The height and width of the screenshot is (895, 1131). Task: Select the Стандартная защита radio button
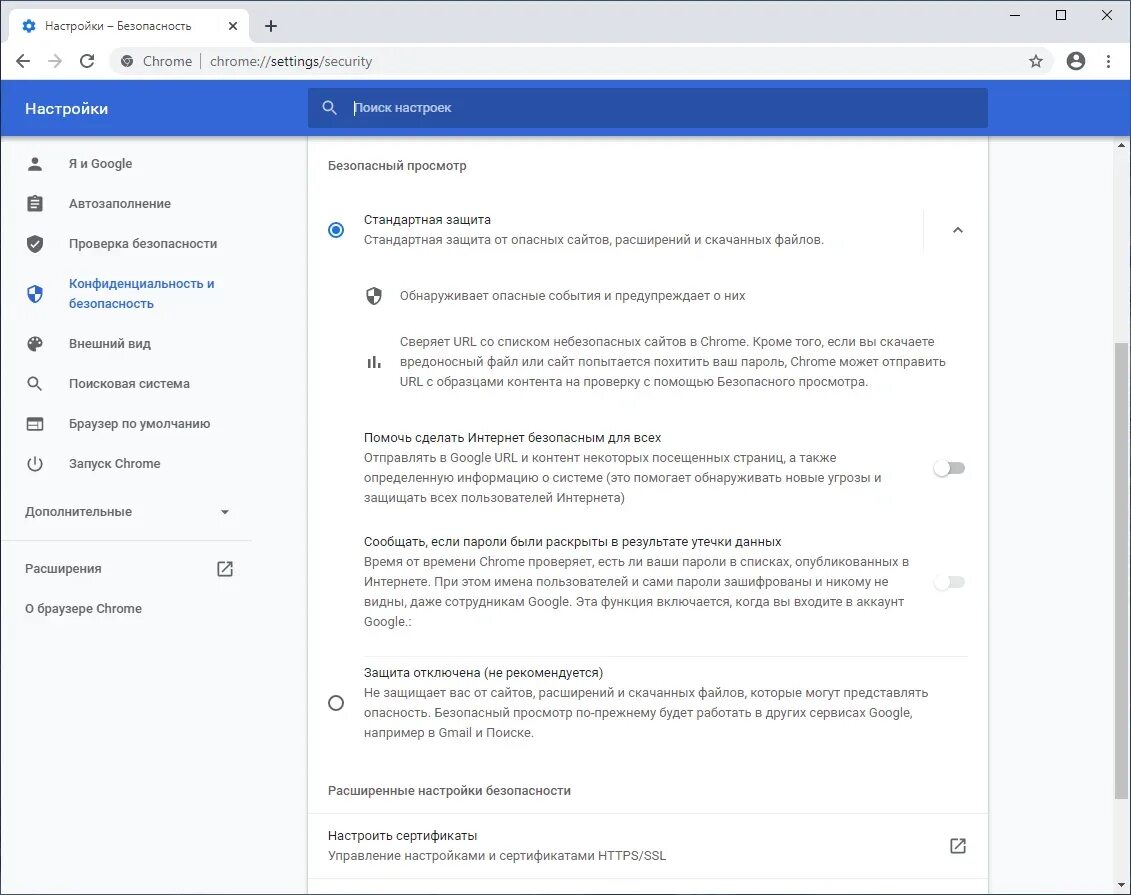[336, 230]
